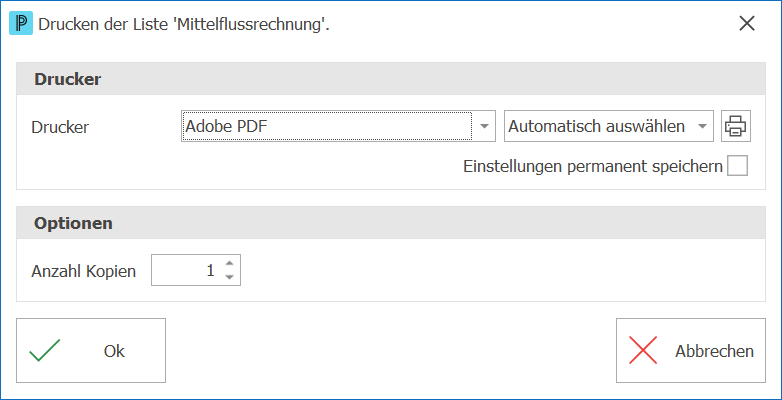Click the 'Einstellungen permanent speichern' label text
782x400 pixels.
[593, 167]
